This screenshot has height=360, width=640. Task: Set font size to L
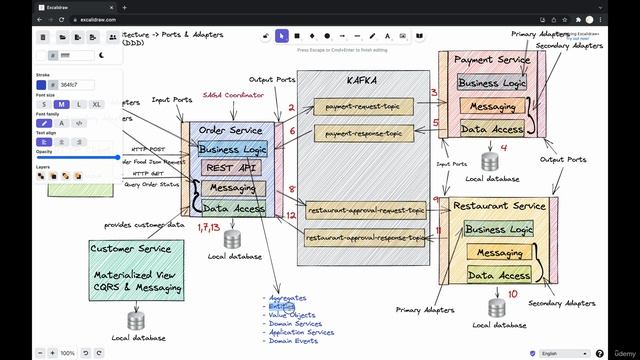tap(79, 104)
